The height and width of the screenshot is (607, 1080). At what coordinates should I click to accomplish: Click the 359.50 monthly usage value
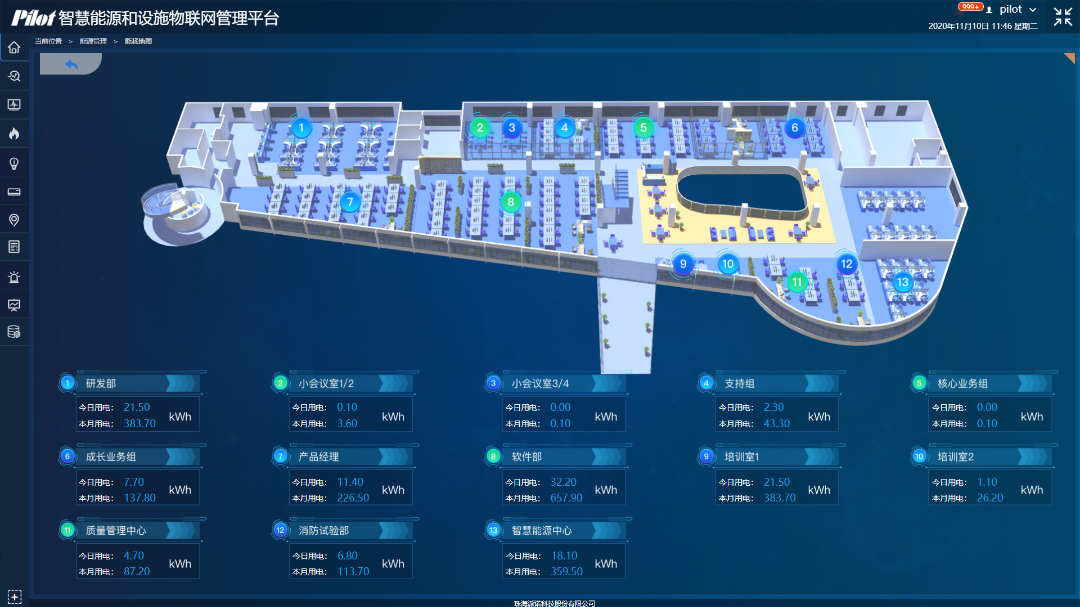pyautogui.click(x=566, y=571)
